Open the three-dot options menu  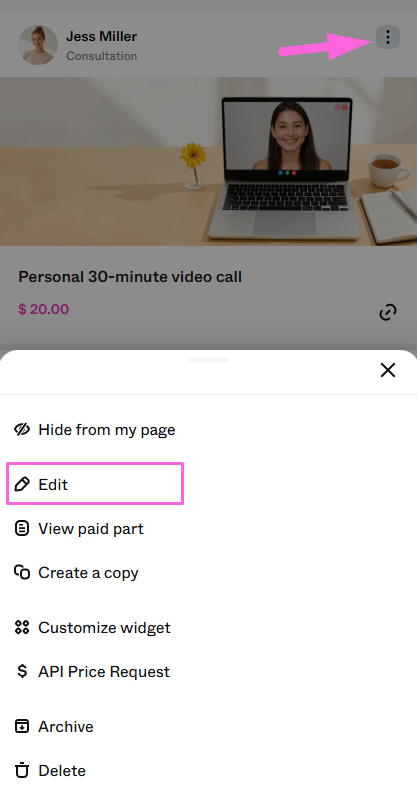point(388,37)
